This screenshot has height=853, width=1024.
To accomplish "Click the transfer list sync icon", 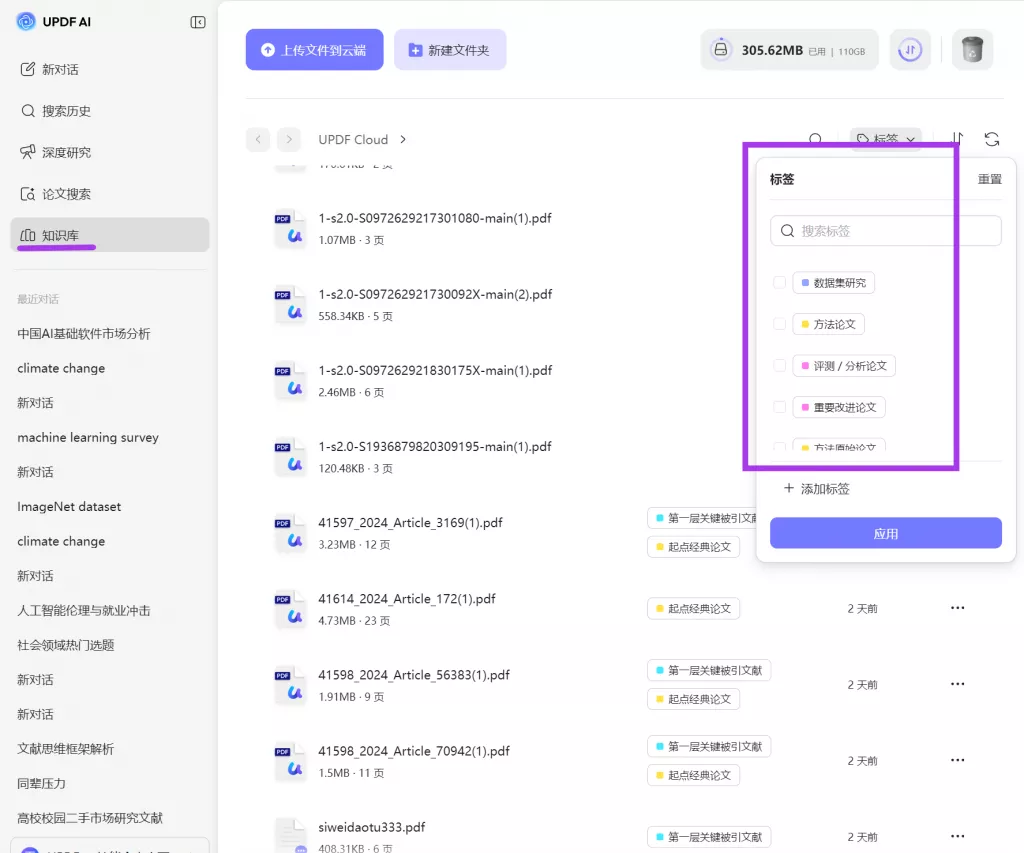I will tap(910, 49).
